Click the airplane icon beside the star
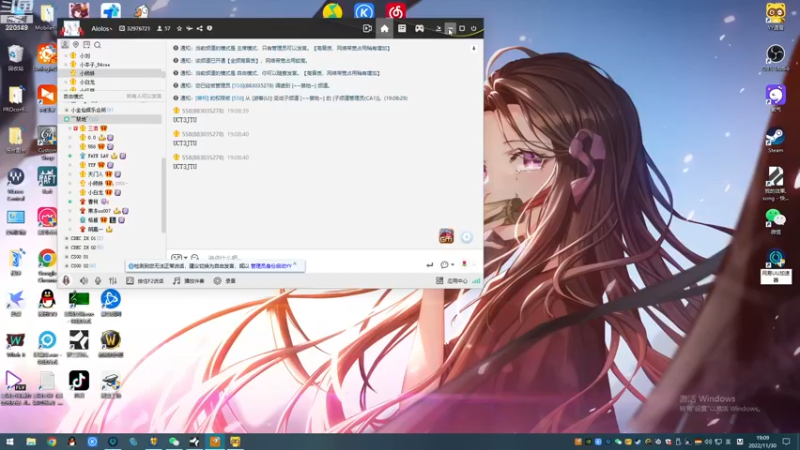The height and width of the screenshot is (450, 800). (189, 29)
